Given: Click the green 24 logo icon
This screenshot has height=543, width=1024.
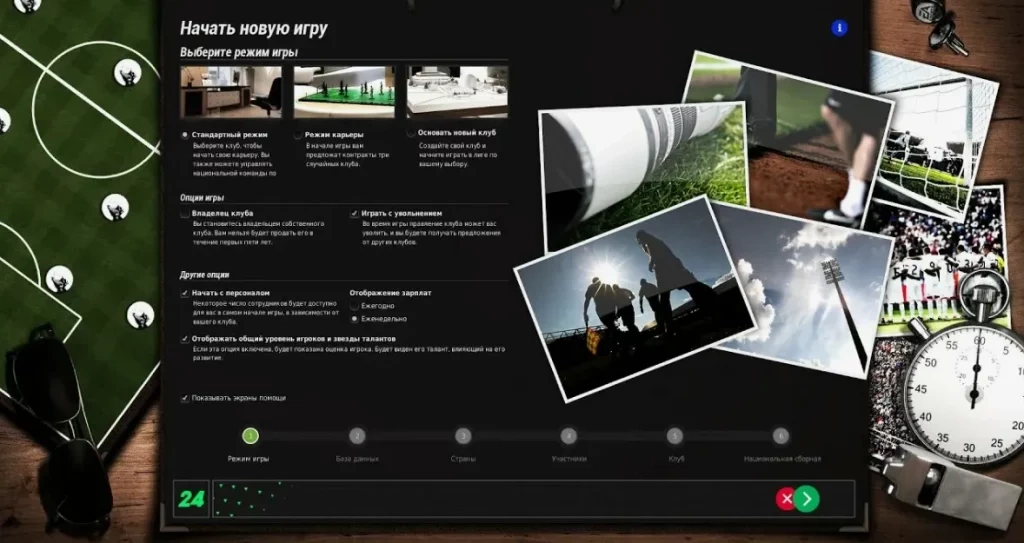Looking at the screenshot, I should (191, 499).
